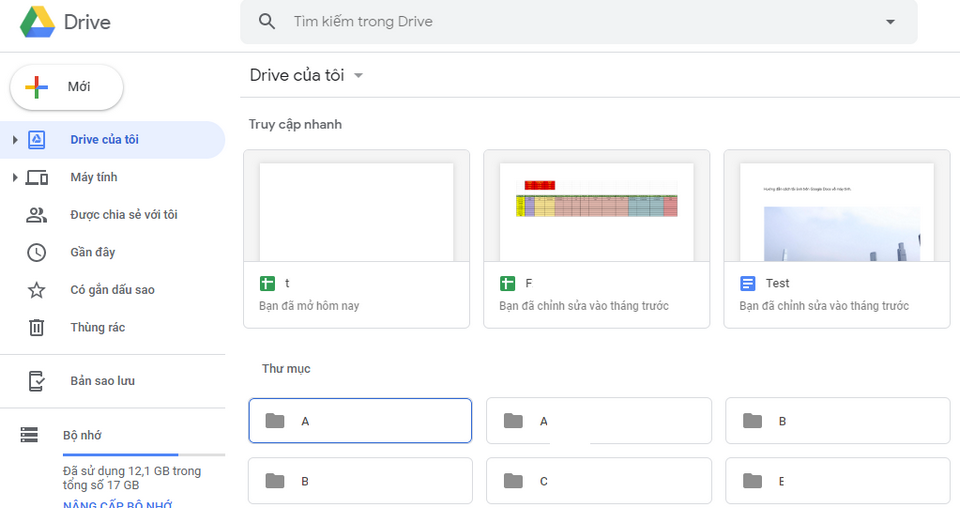This screenshot has width=960, height=508.
Task: Click the search magnifier icon
Action: pos(267,21)
